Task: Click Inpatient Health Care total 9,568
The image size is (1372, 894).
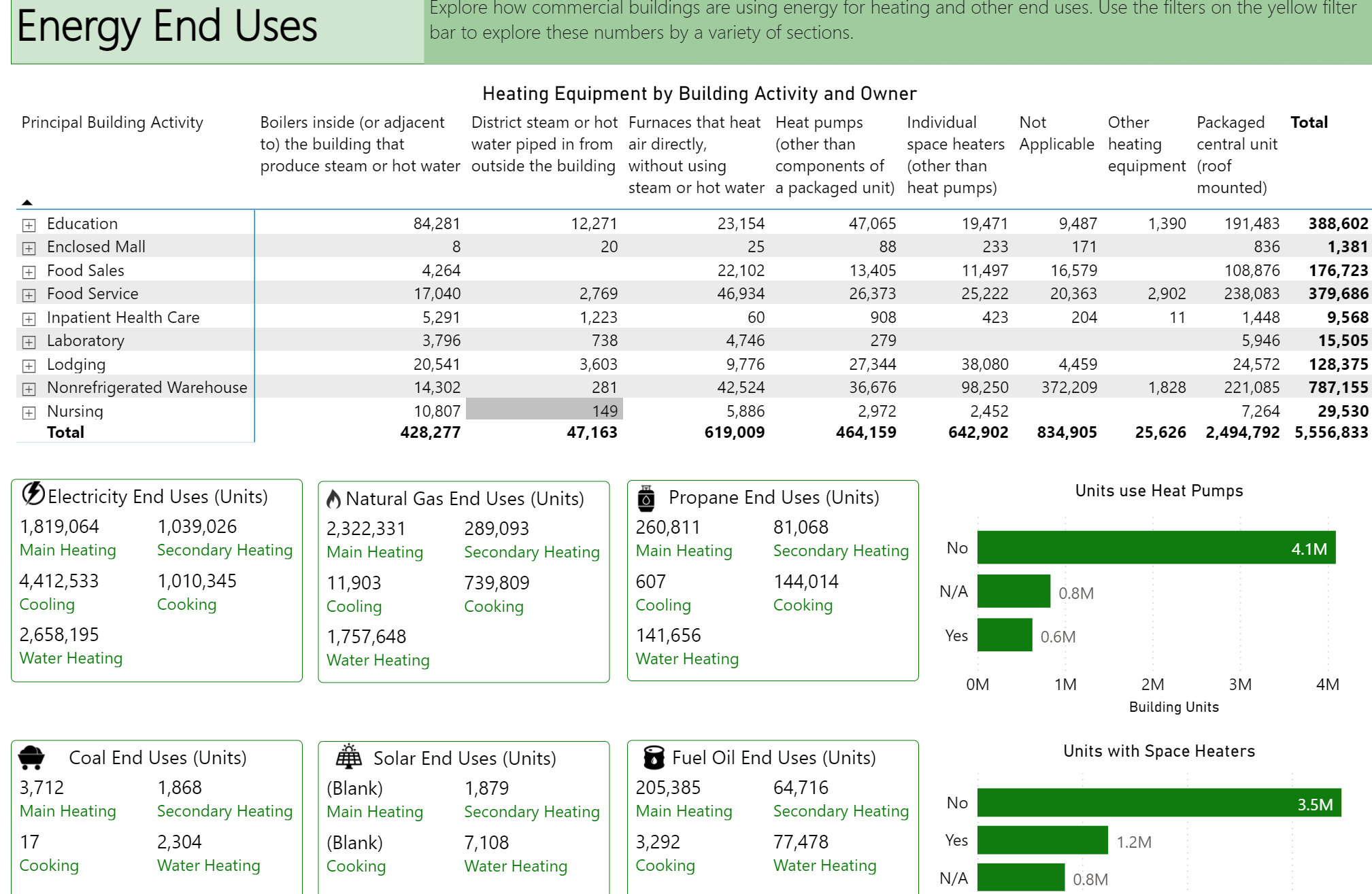Action: coord(1348,317)
